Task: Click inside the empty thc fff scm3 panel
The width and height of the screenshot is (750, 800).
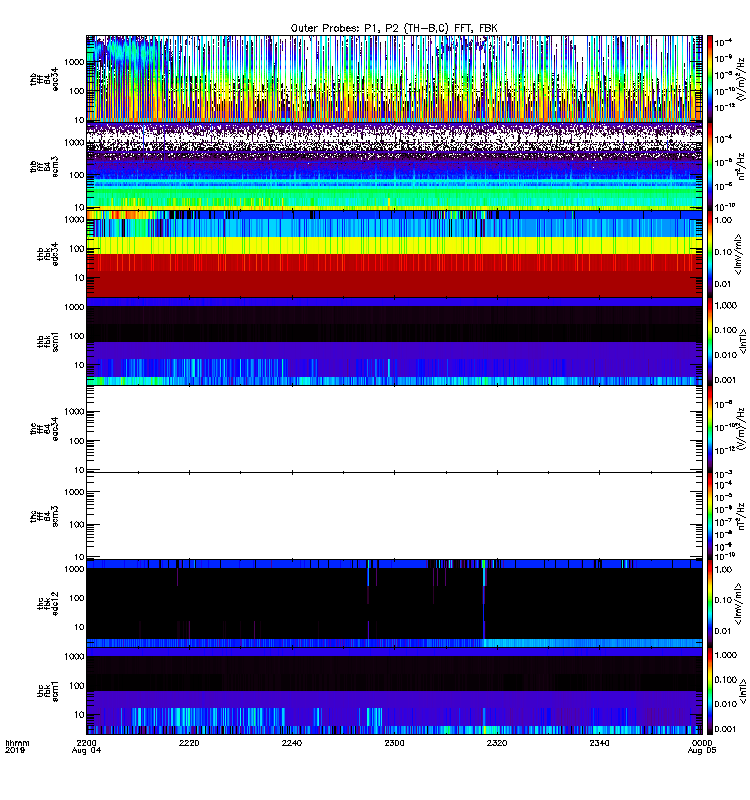Action: (394, 516)
